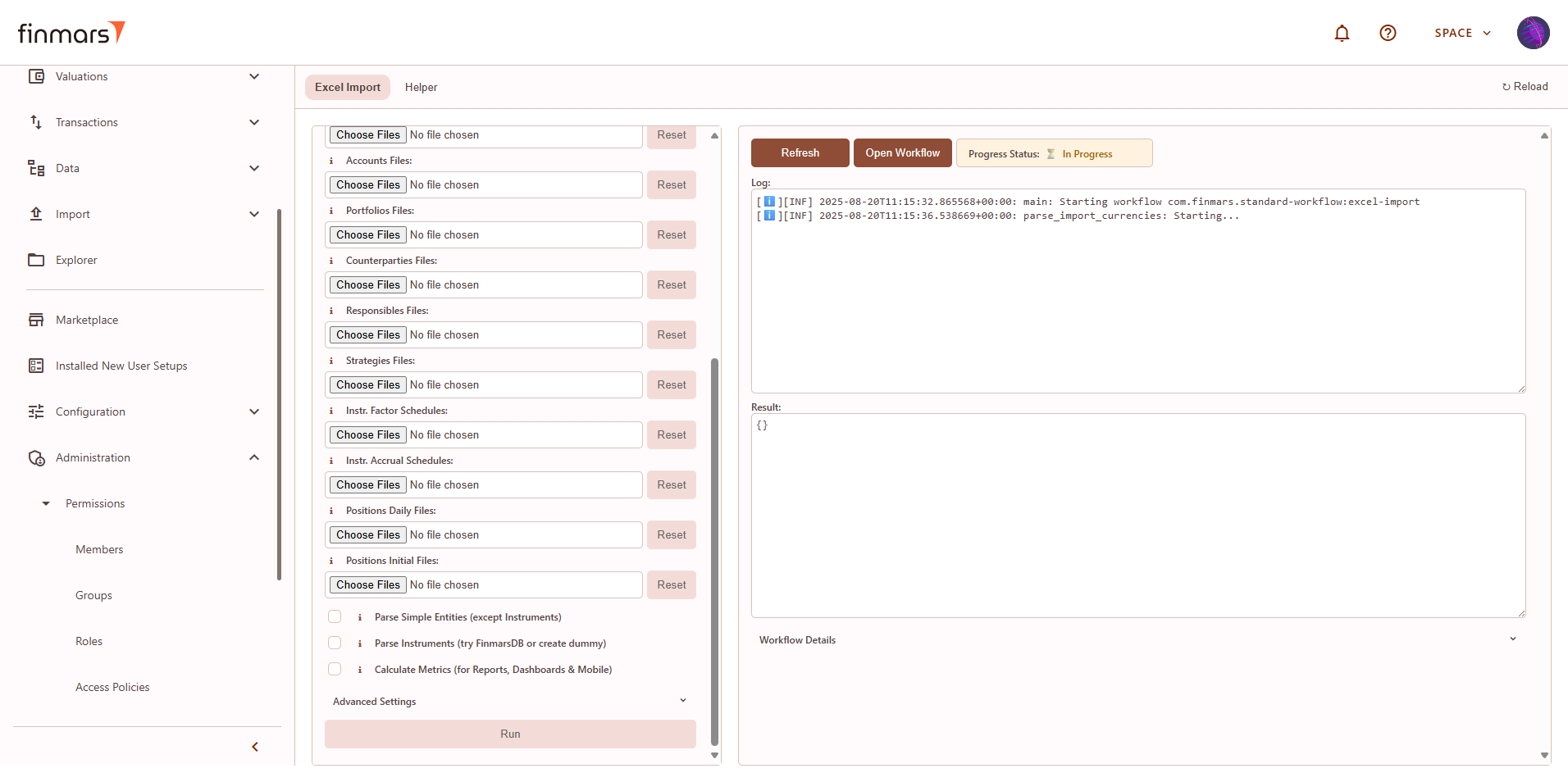Screen dimensions: 1568x782
Task: Click the Reload link
Action: tap(1525, 86)
